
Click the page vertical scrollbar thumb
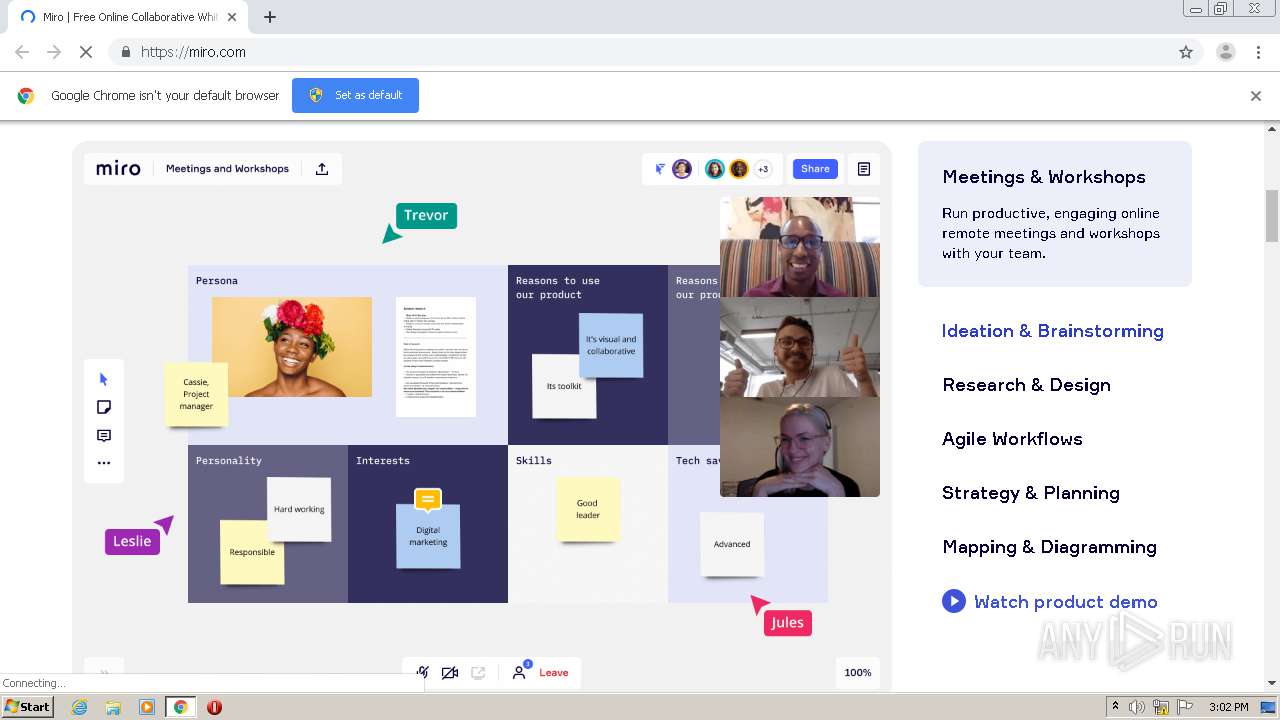coord(1272,215)
